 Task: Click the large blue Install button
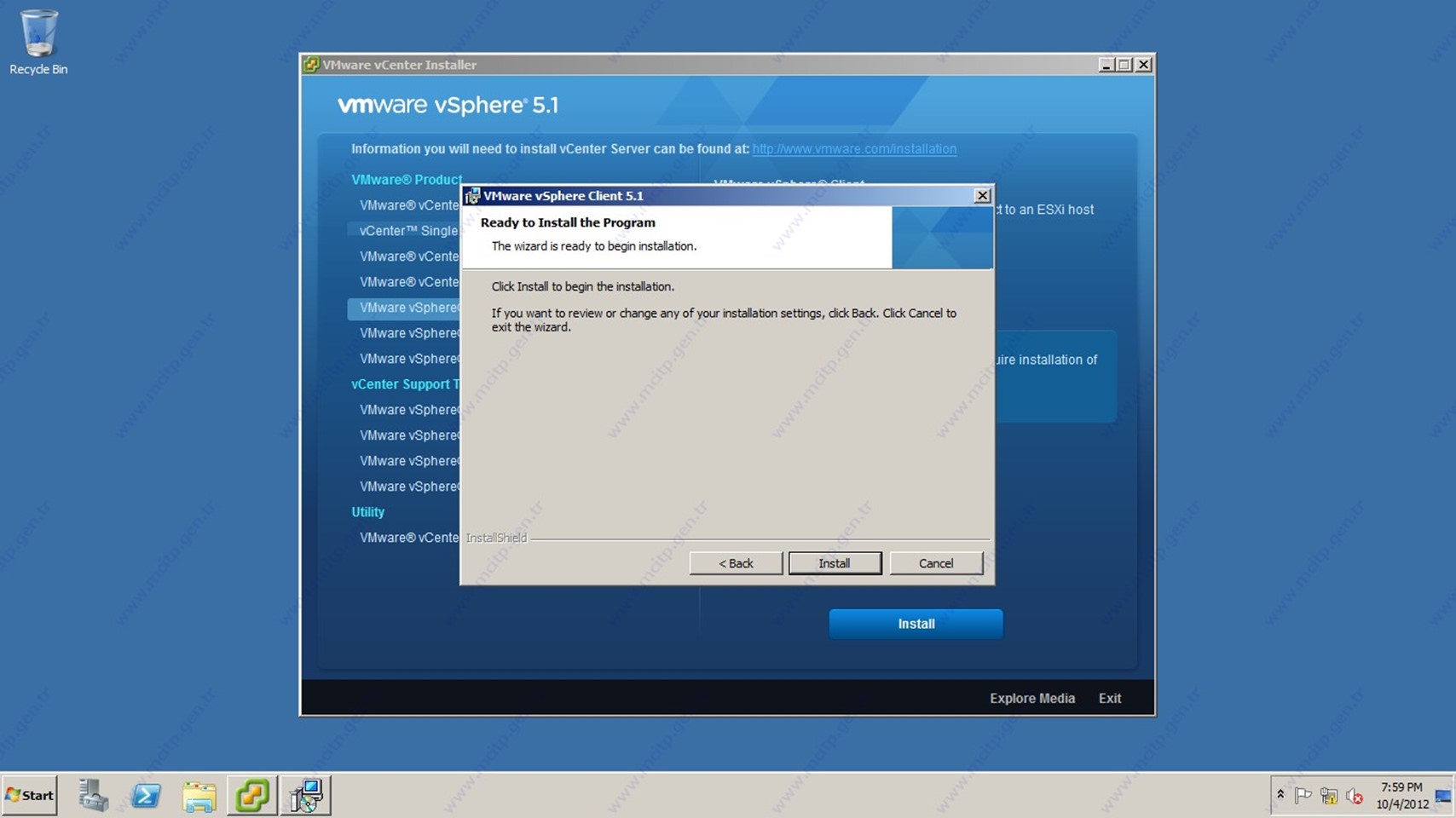click(916, 624)
